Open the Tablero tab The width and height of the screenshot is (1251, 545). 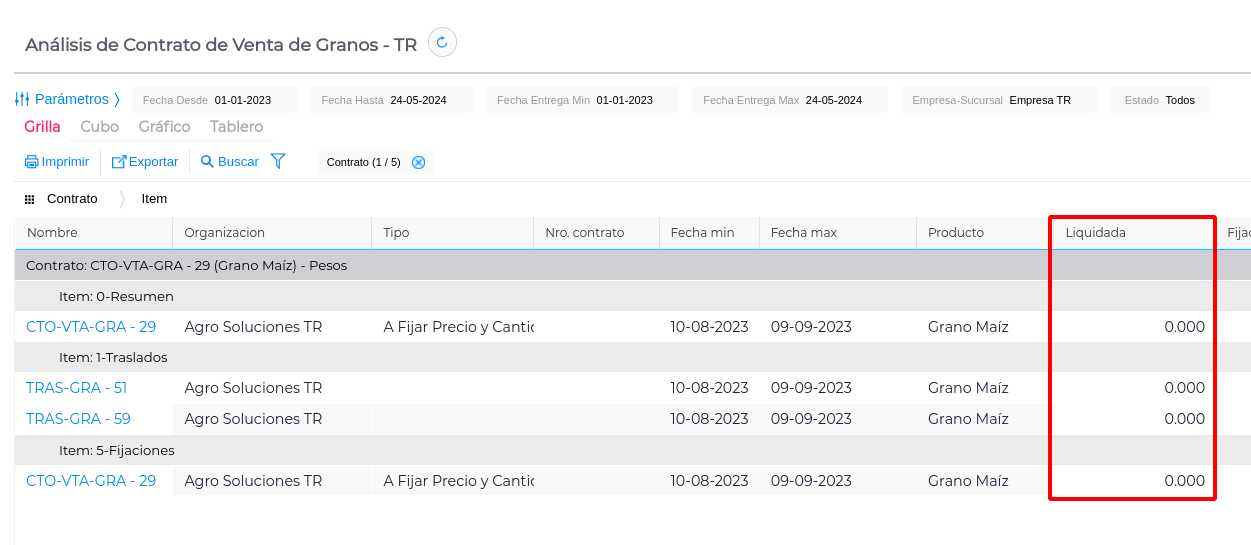[236, 127]
